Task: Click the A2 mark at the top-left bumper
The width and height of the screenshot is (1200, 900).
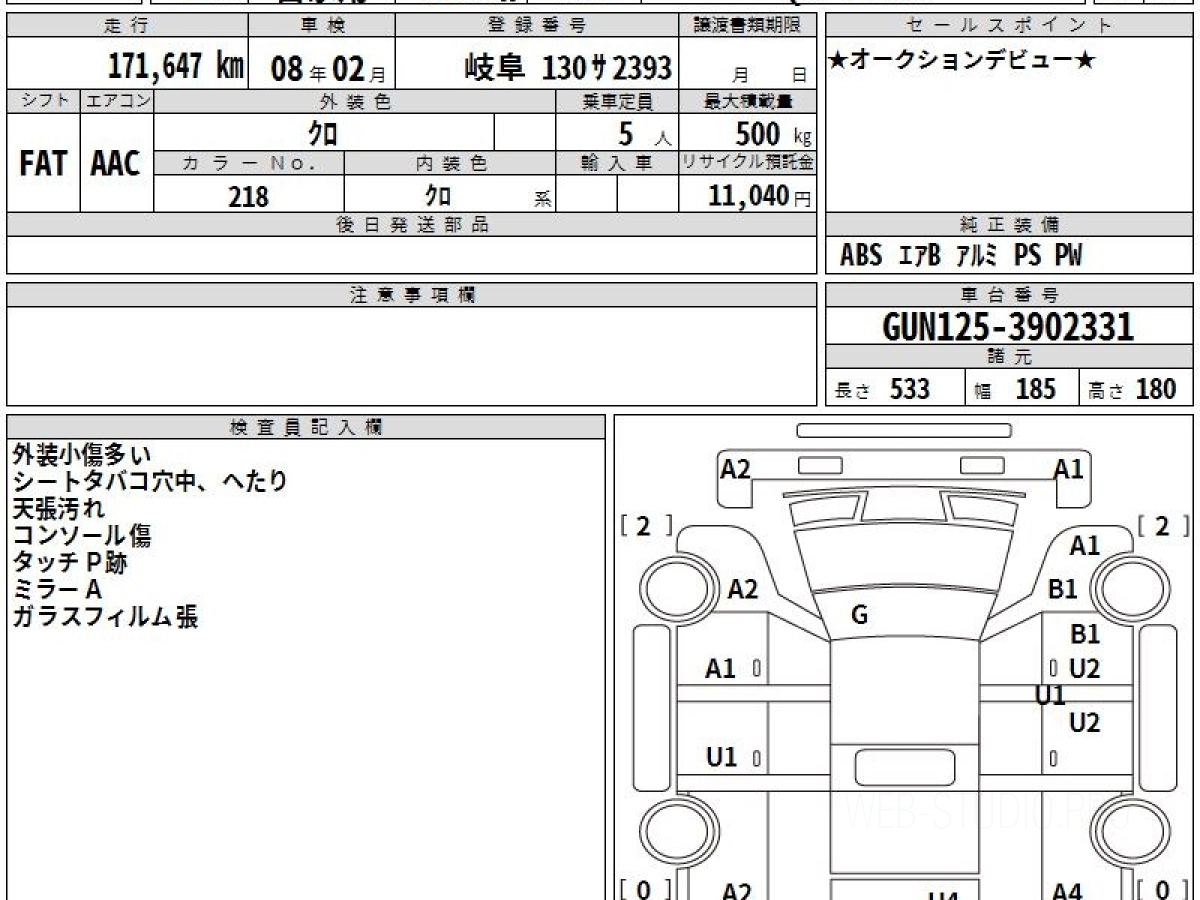Action: (736, 468)
